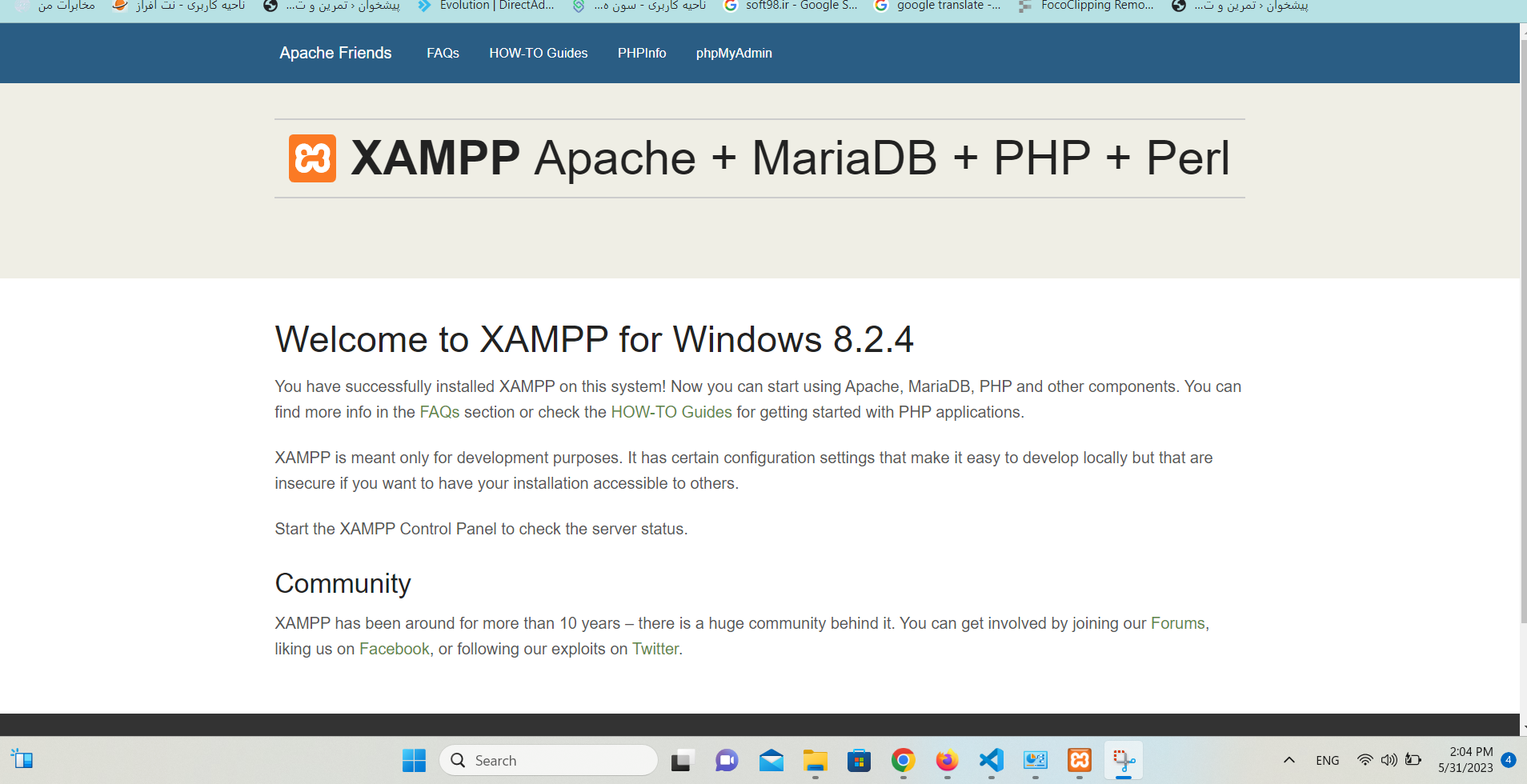Open the PHPInfo navigation item
Viewport: 1527px width, 784px height.
click(642, 53)
